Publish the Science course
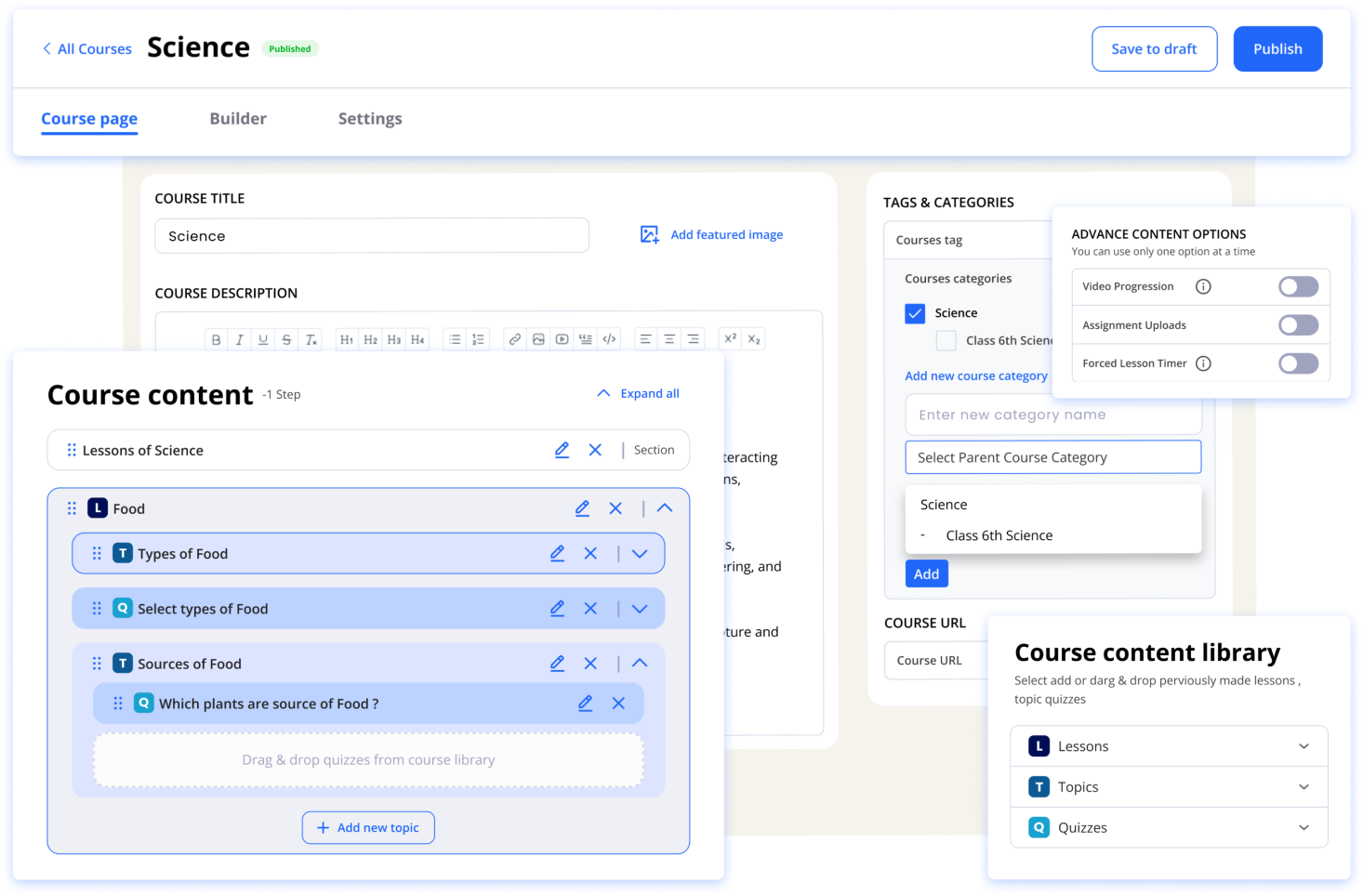The image size is (1363, 896). [1277, 48]
